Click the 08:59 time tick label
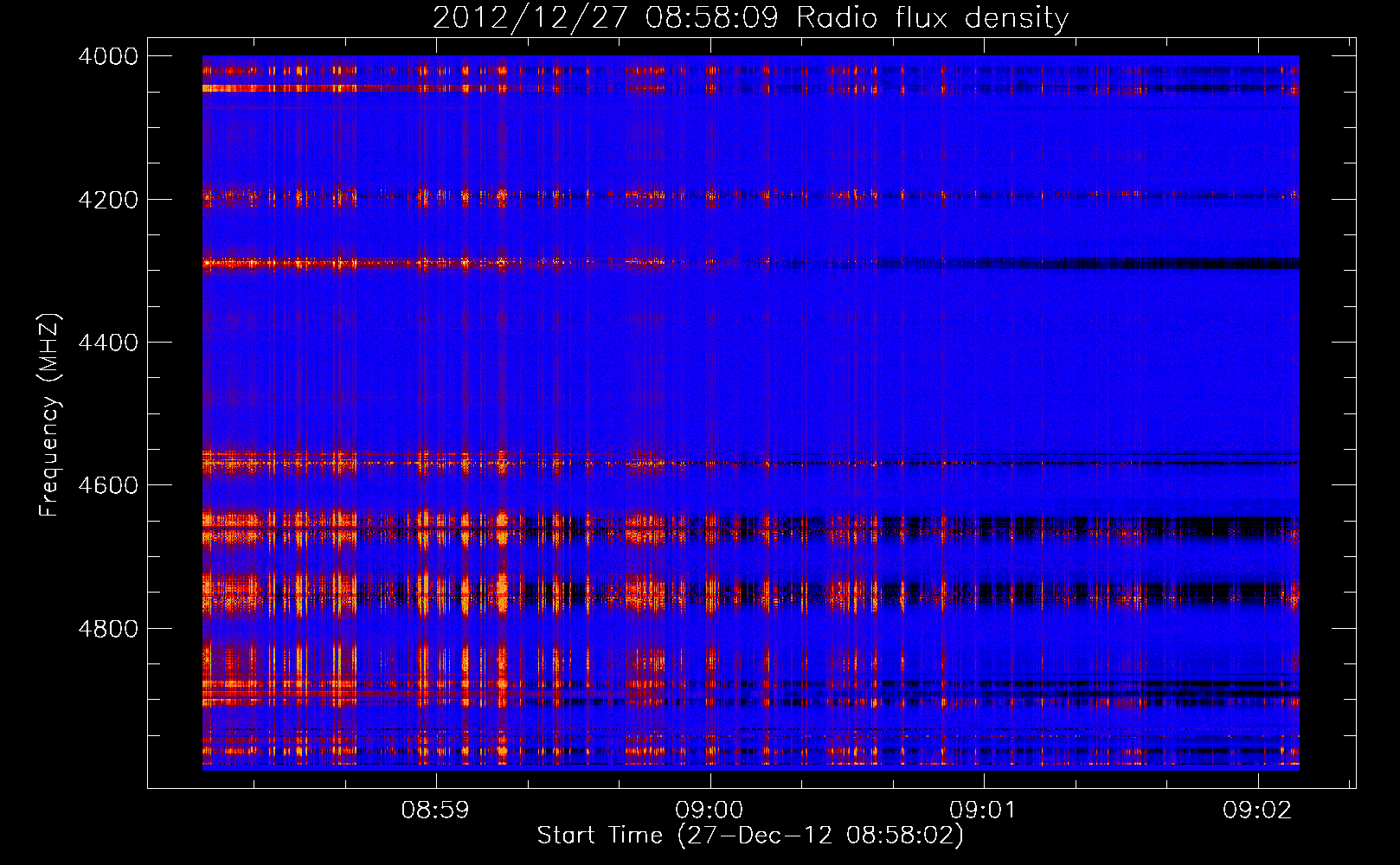Screen dimensions: 1400x865 tap(435, 810)
